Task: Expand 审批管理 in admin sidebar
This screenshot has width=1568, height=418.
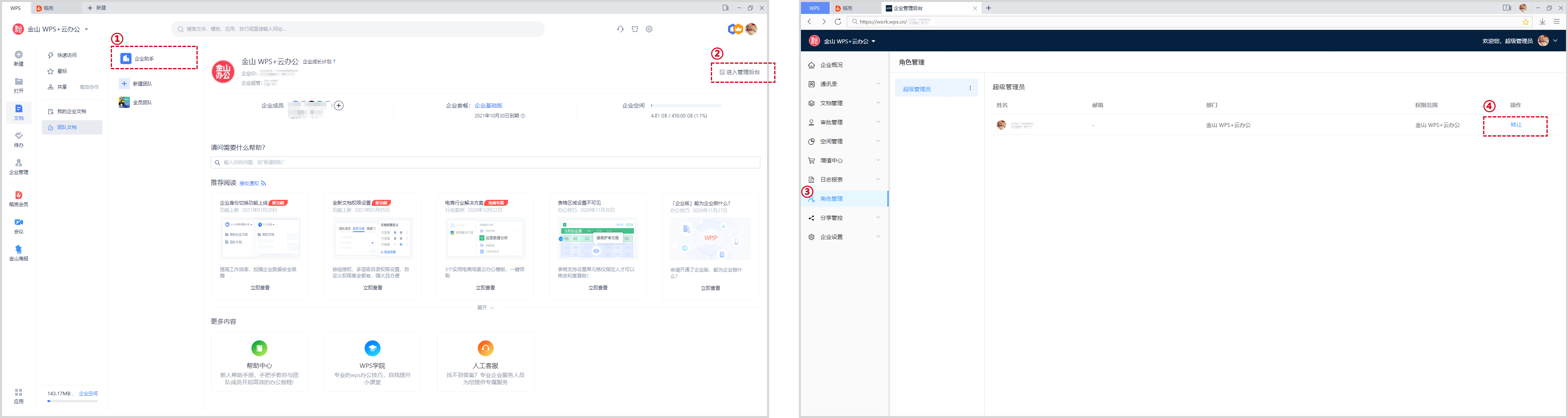Action: click(x=845, y=122)
